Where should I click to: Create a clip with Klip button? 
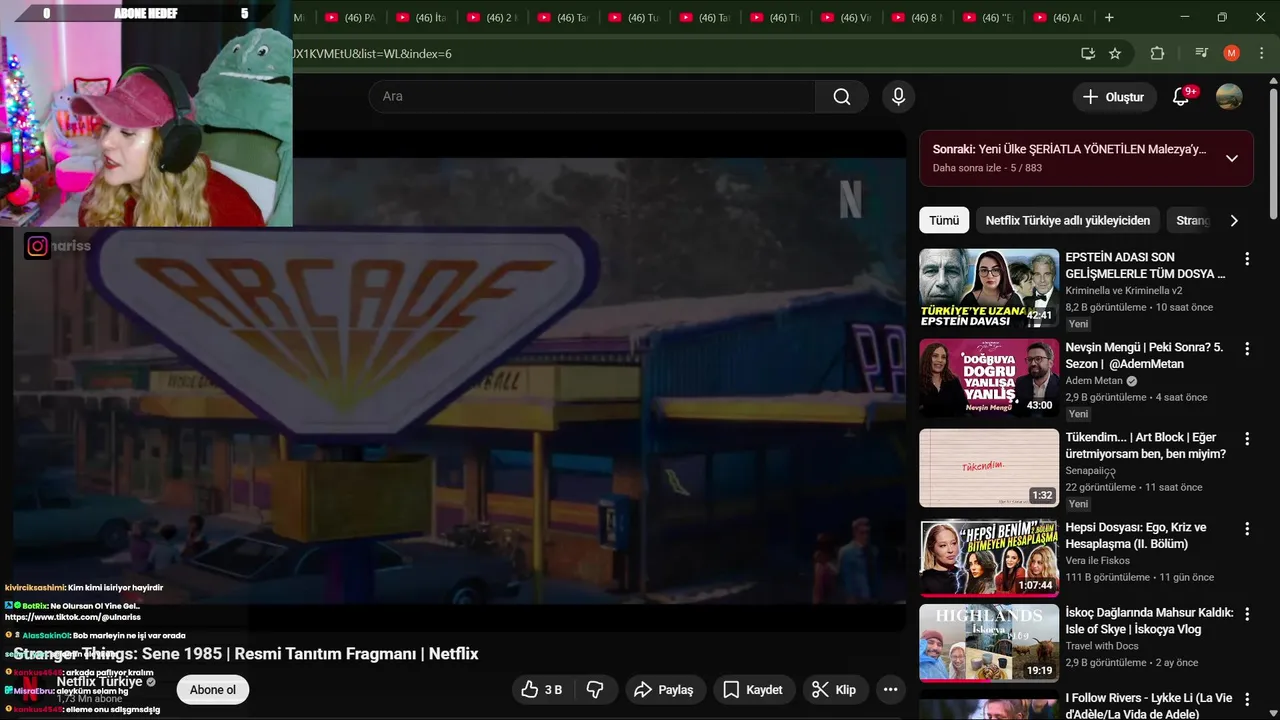(x=834, y=690)
